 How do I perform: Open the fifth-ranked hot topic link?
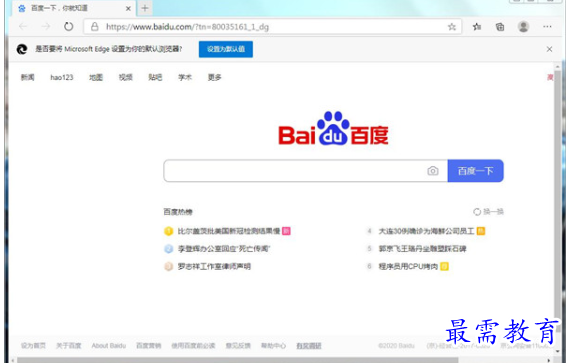pyautogui.click(x=422, y=248)
